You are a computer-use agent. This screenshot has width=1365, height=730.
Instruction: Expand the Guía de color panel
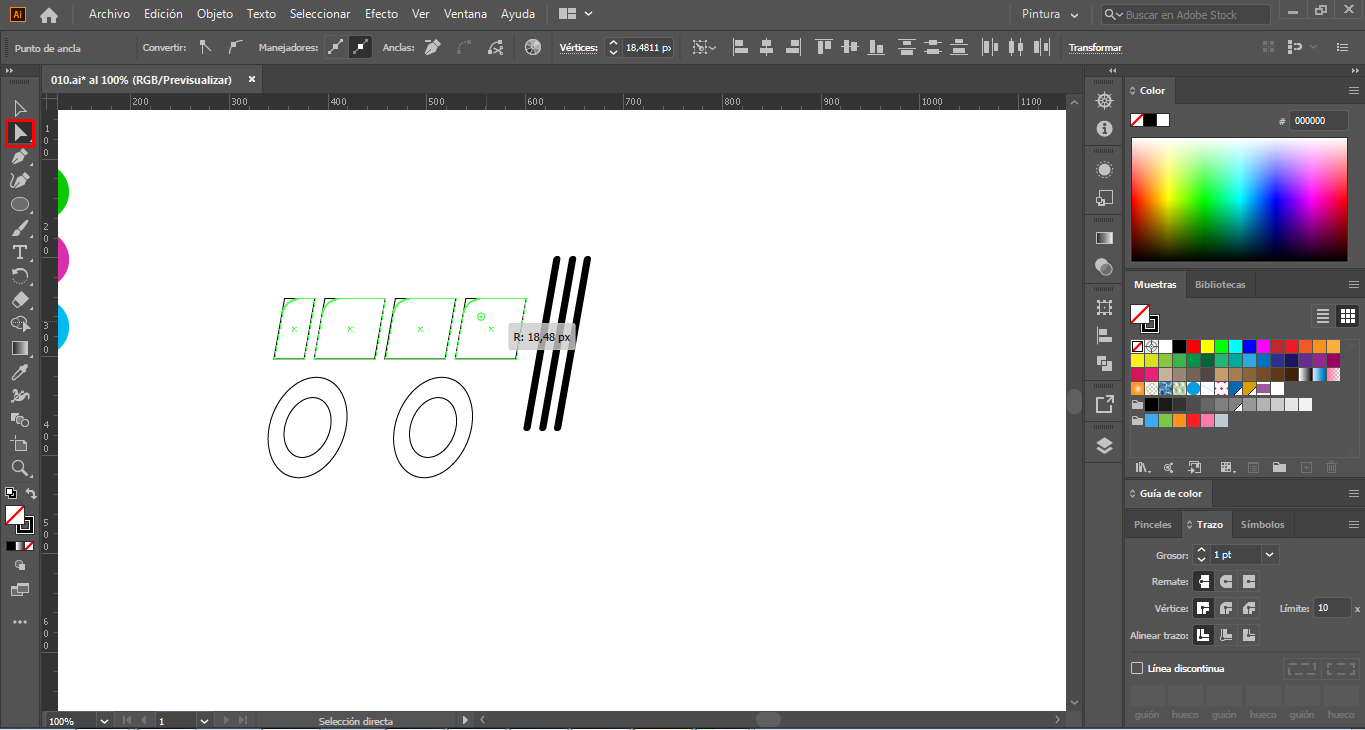pos(1131,494)
